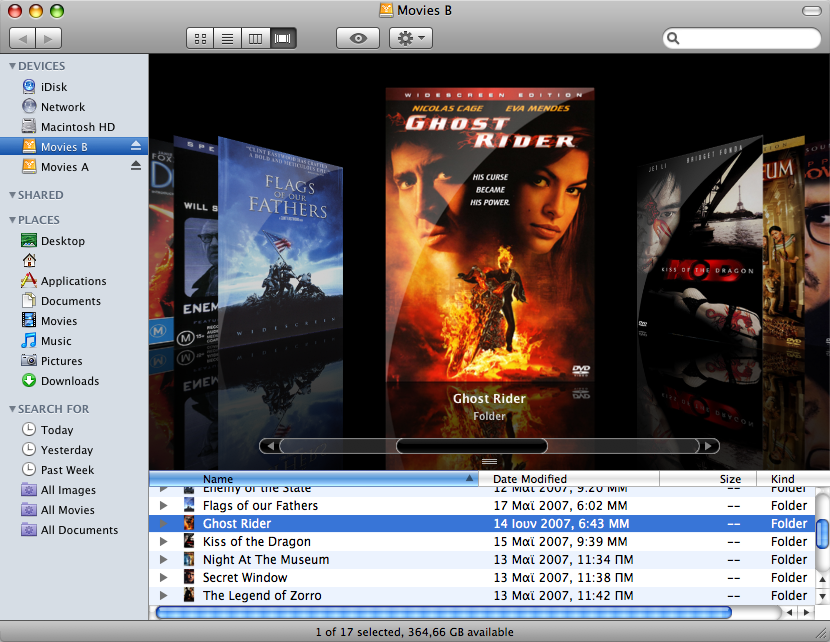This screenshot has width=830, height=642.
Task: Open Quick Look with the eye button
Action: click(x=358, y=39)
